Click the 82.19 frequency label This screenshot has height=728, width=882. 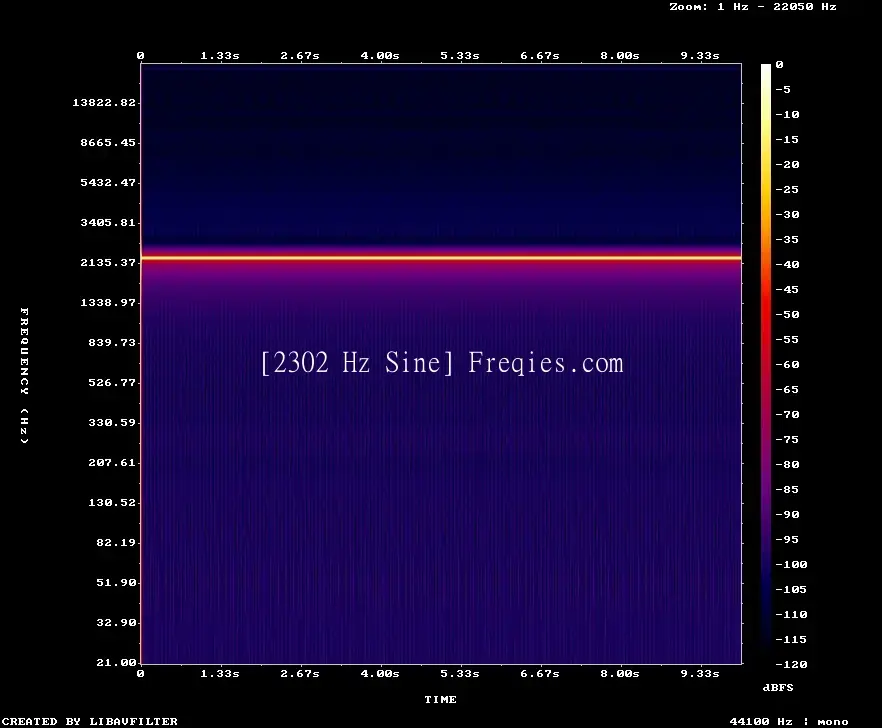tap(116, 542)
